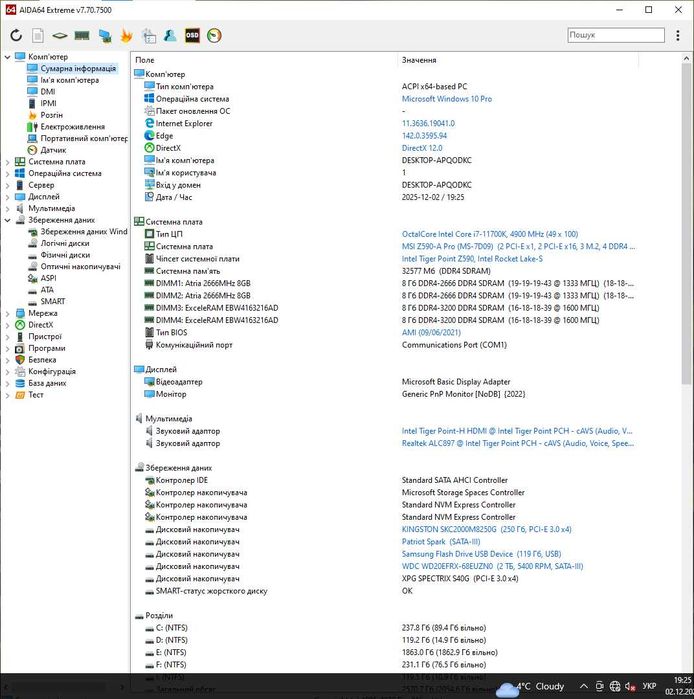This screenshot has width=694, height=699.
Task: Open the ATA tree item
Action: point(47,290)
